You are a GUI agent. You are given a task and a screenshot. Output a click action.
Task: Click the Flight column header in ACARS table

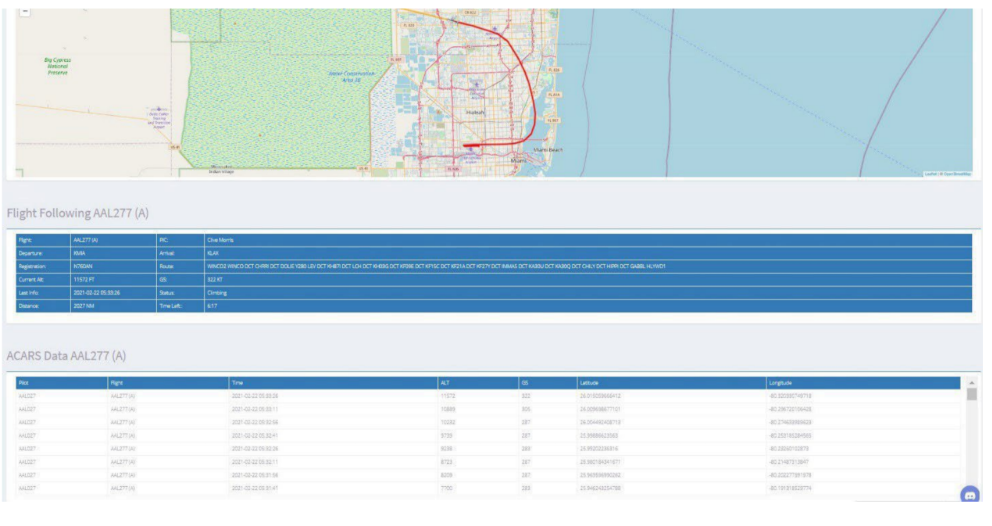[x=117, y=382]
